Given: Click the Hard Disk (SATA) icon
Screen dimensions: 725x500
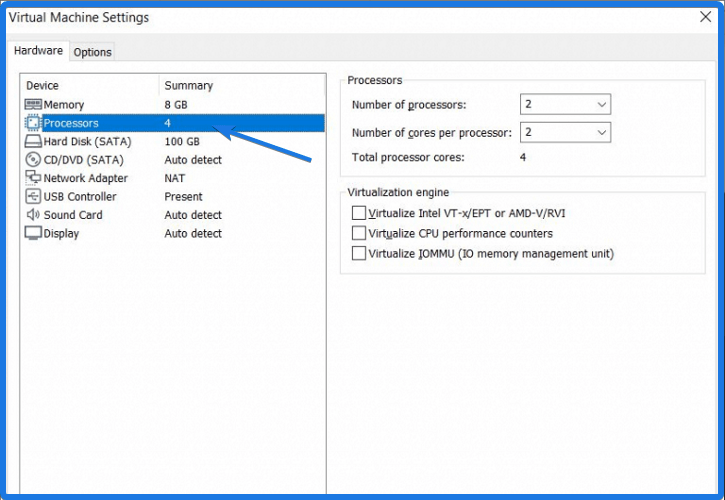Looking at the screenshot, I should pos(33,141).
